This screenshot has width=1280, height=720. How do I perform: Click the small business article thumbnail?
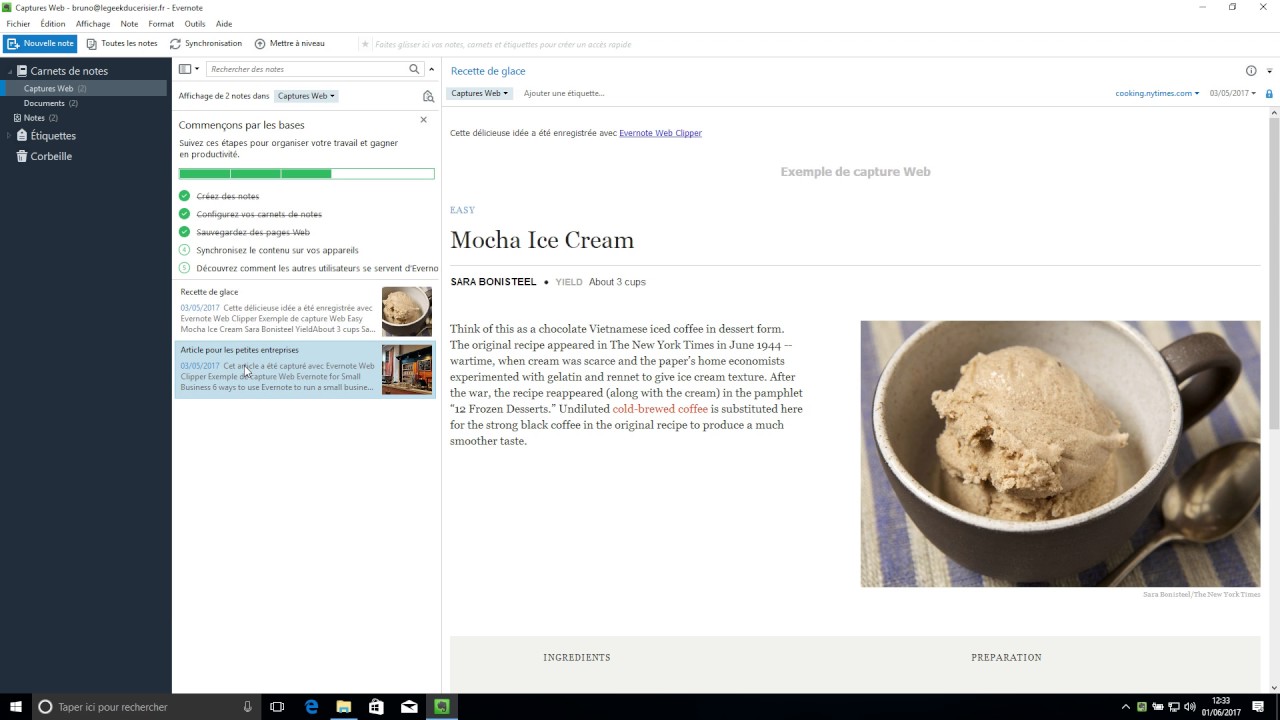407,370
